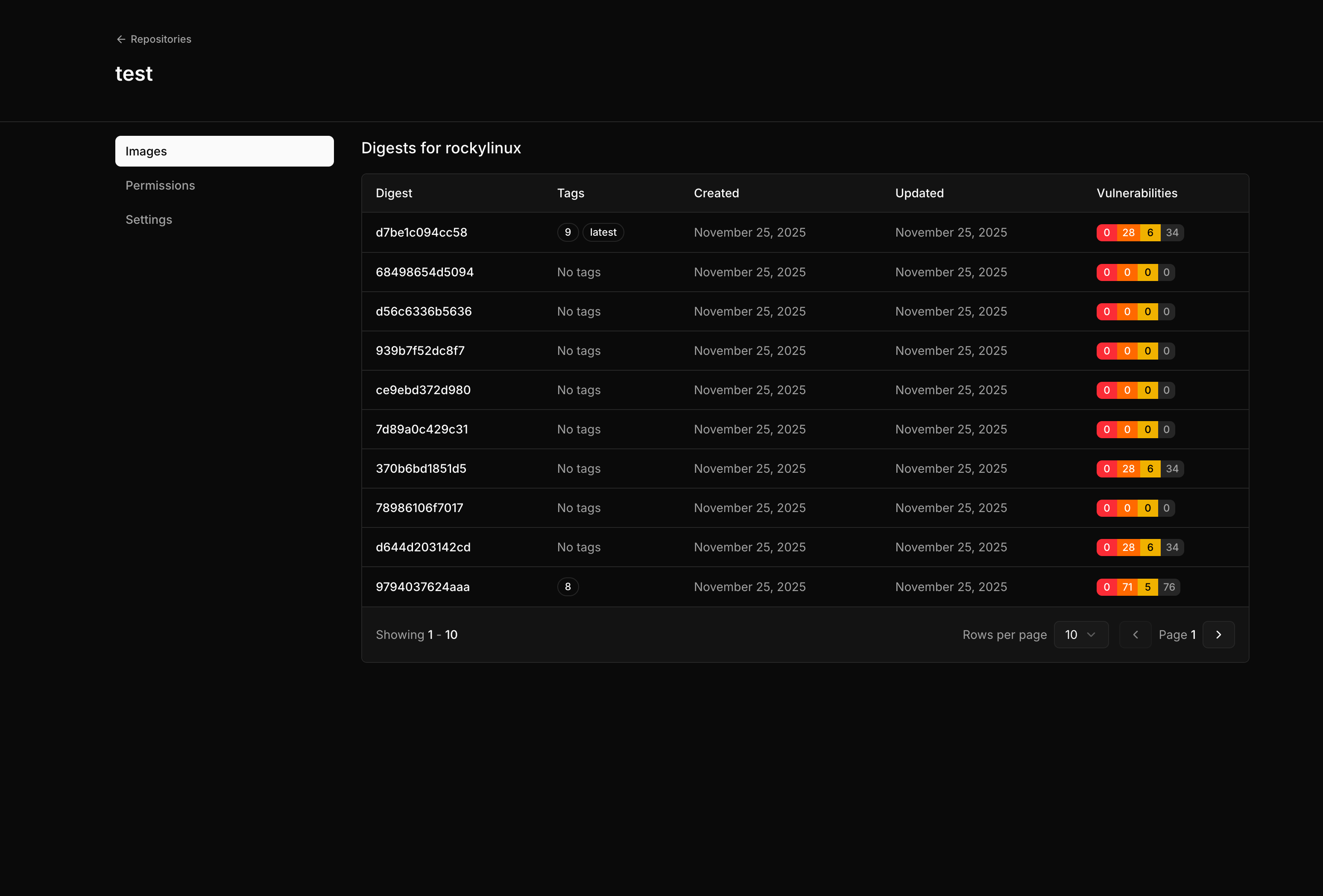
Task: Click the red critical vulnerability badge for d7be1c094cc58
Action: pos(1106,232)
